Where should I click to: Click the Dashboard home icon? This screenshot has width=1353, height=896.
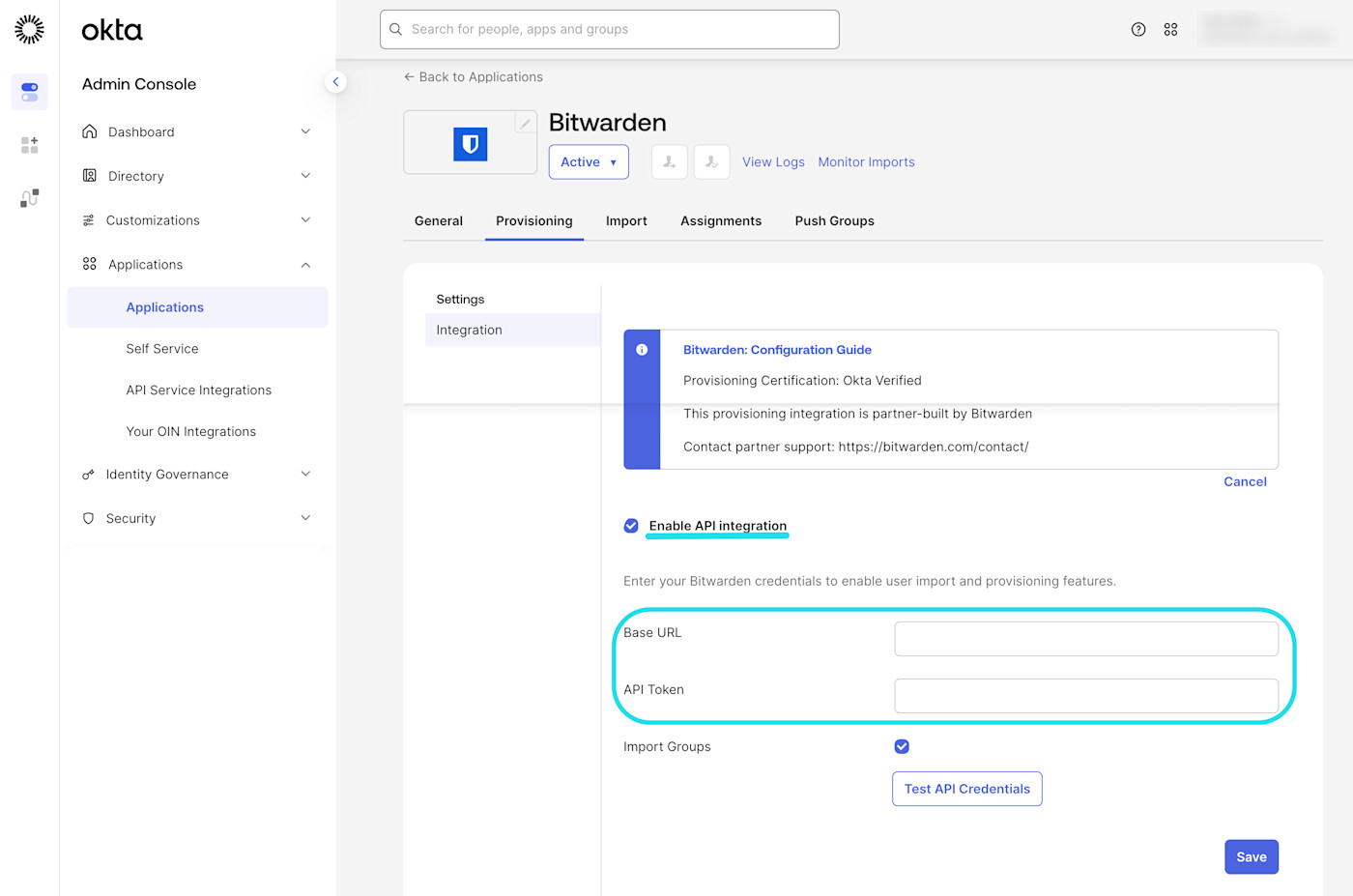click(x=90, y=131)
